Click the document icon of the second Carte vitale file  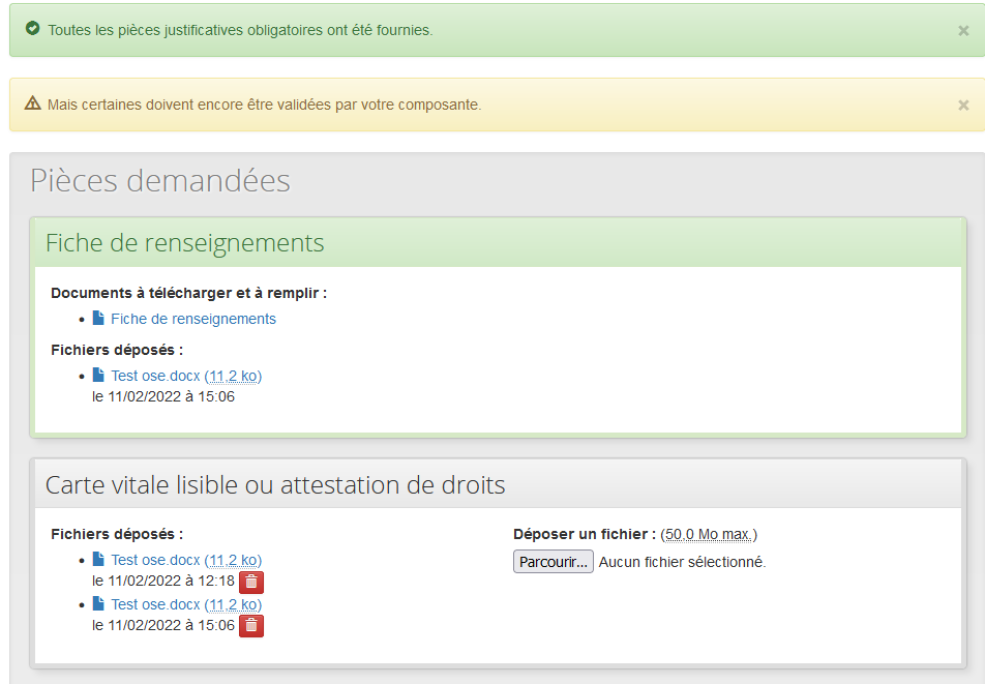97,603
